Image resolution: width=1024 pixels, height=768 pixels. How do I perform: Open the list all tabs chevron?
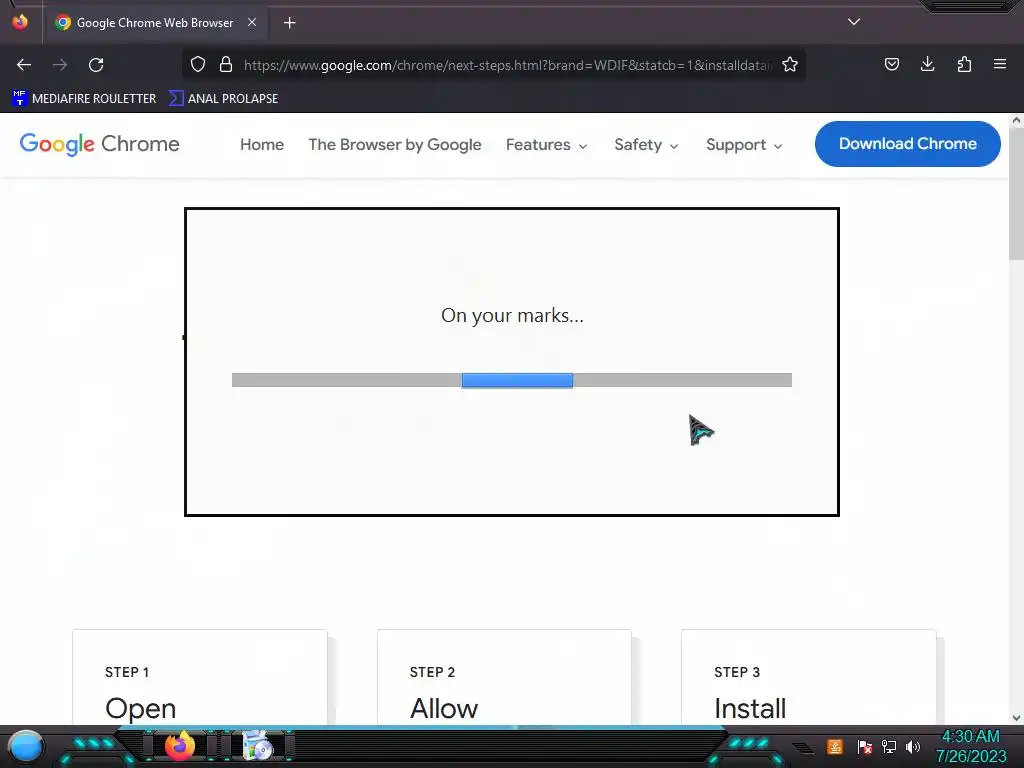(854, 22)
